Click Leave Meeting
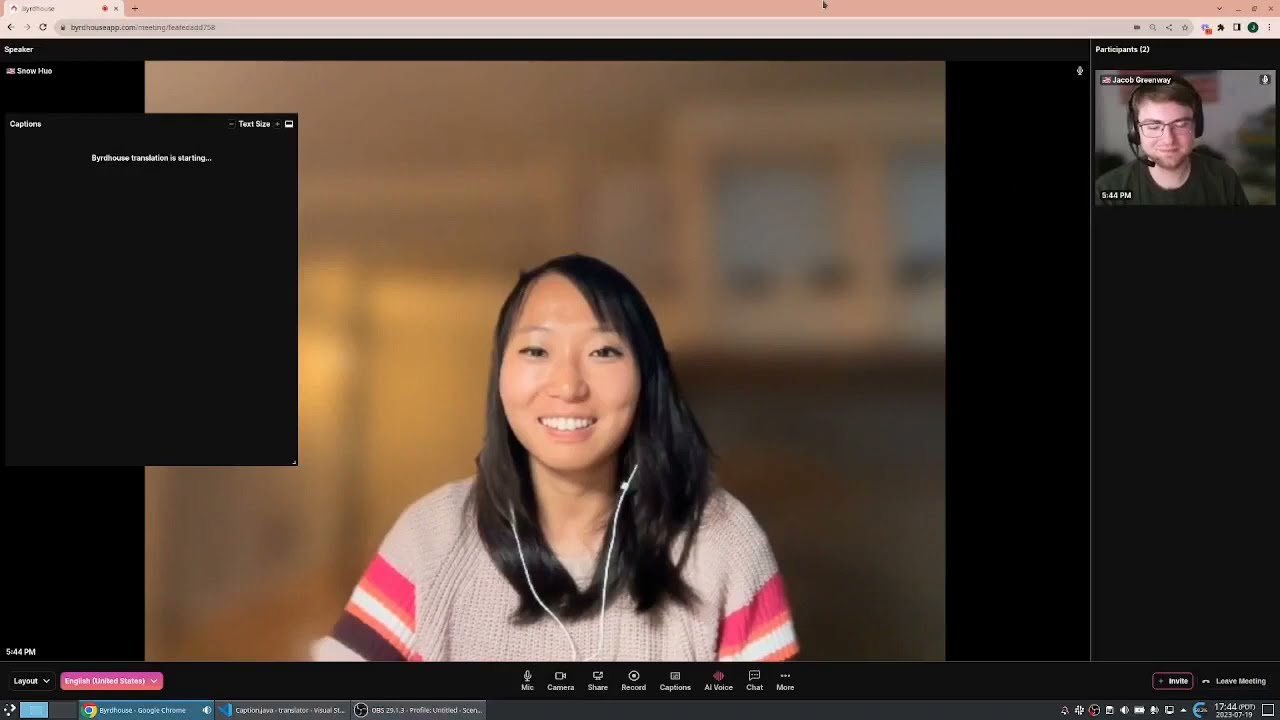 click(1234, 681)
